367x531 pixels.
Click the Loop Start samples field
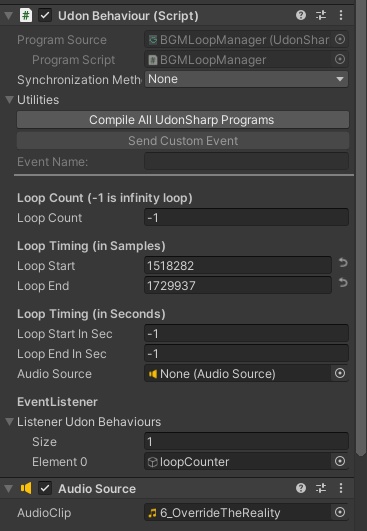(x=238, y=266)
